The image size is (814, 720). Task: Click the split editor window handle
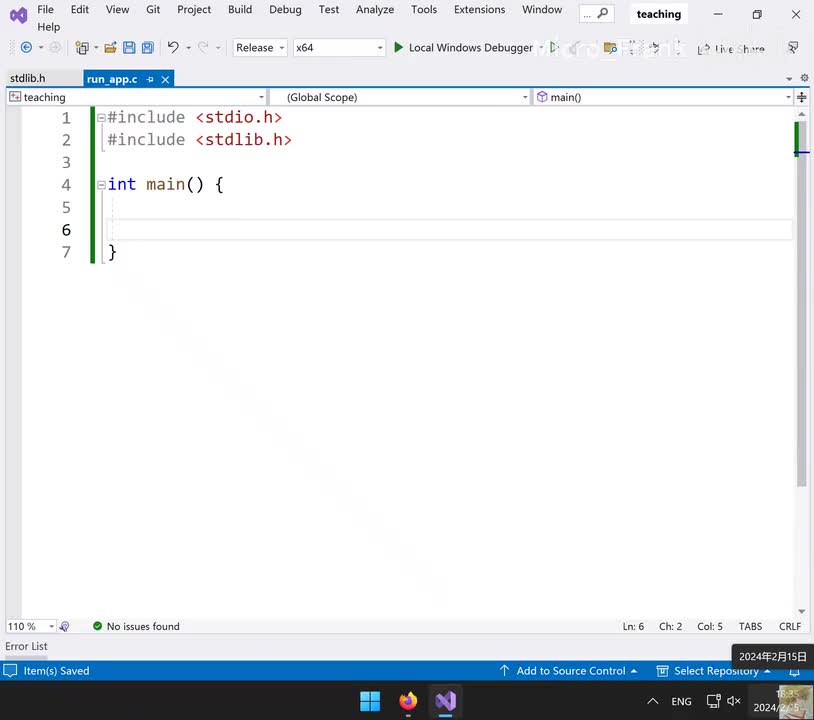802,97
